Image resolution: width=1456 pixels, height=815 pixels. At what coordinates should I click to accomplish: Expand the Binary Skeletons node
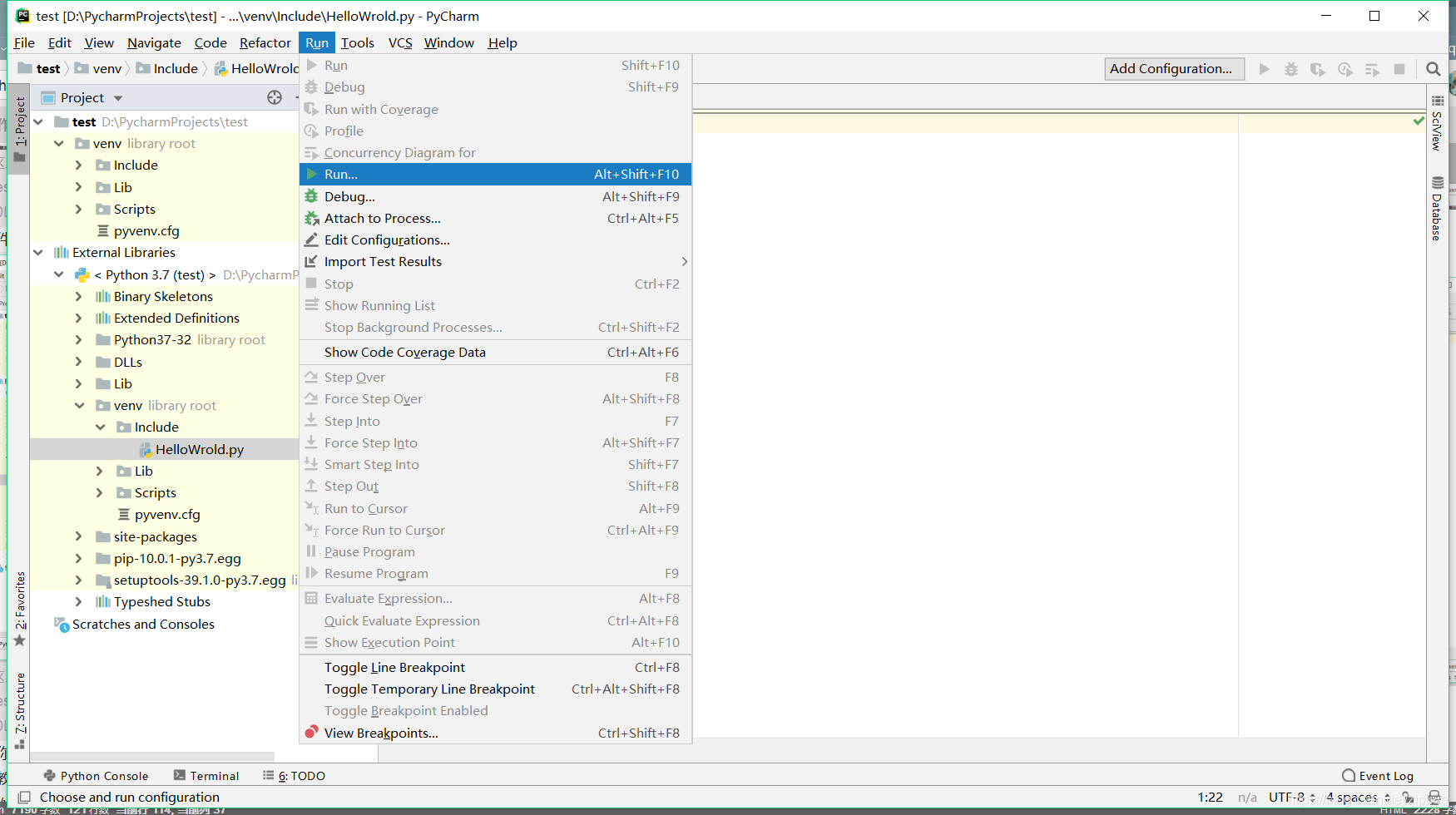point(78,296)
